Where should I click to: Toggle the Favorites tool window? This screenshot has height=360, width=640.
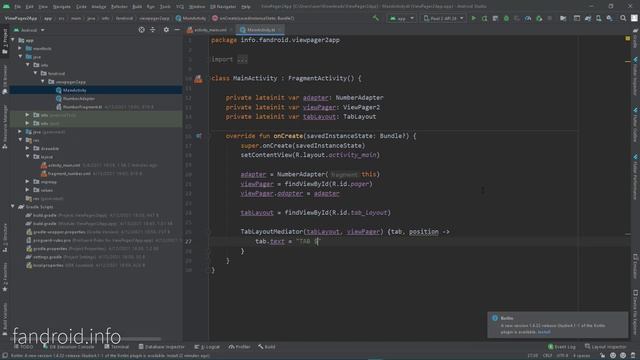click(5, 277)
